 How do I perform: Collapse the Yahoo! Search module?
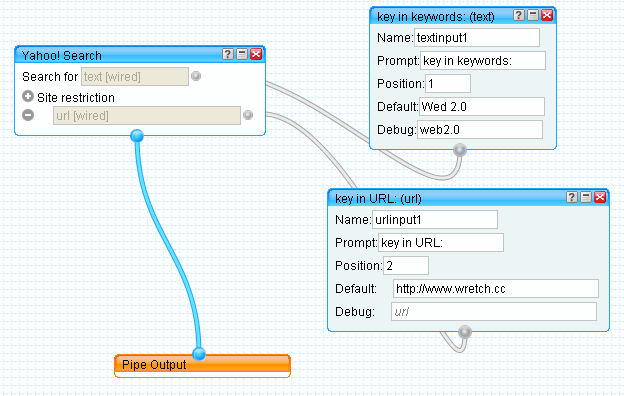242,54
